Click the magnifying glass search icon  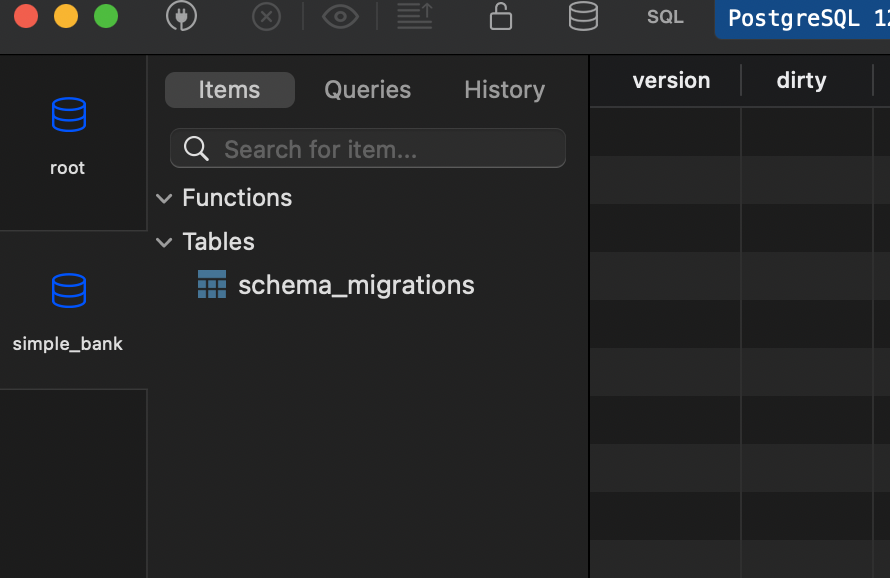[x=196, y=149]
